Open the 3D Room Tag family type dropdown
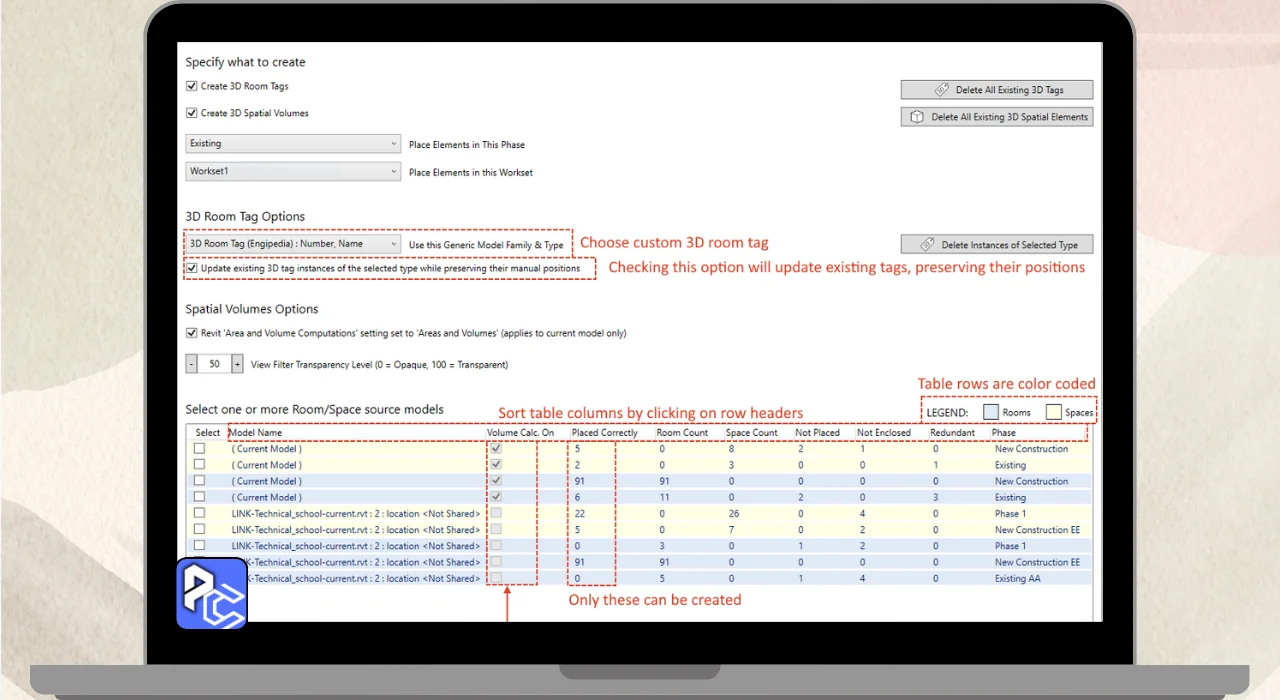The image size is (1280, 700). (x=293, y=244)
